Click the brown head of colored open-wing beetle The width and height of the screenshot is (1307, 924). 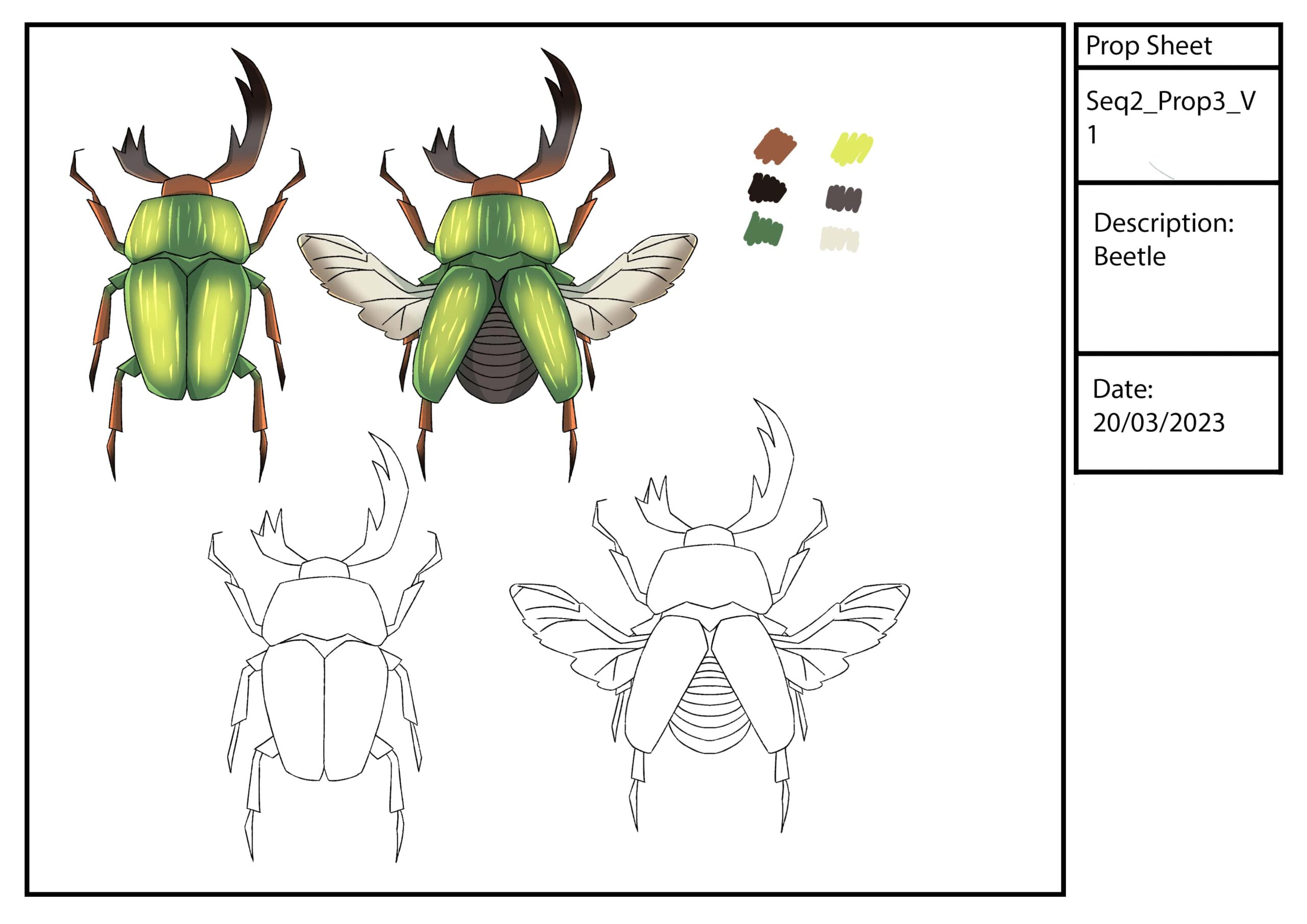tap(496, 186)
